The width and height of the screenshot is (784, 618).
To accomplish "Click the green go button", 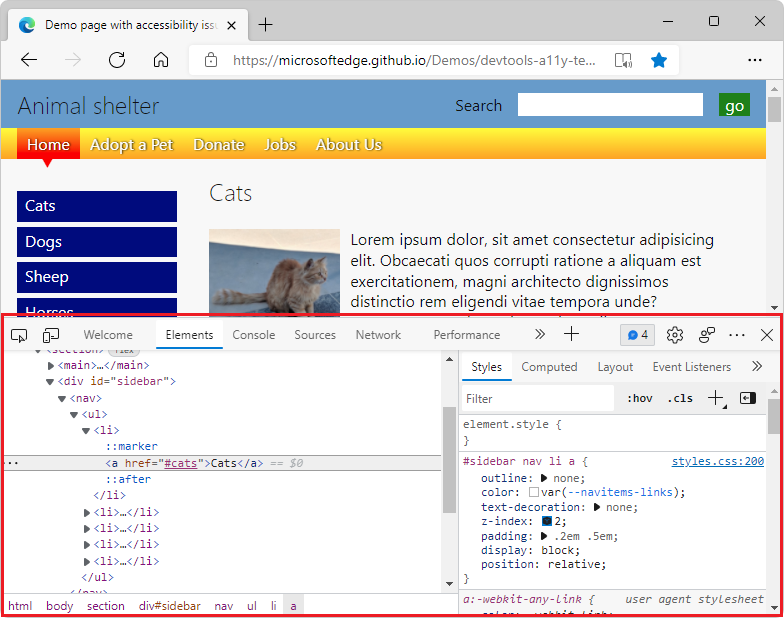I will pyautogui.click(x=734, y=104).
